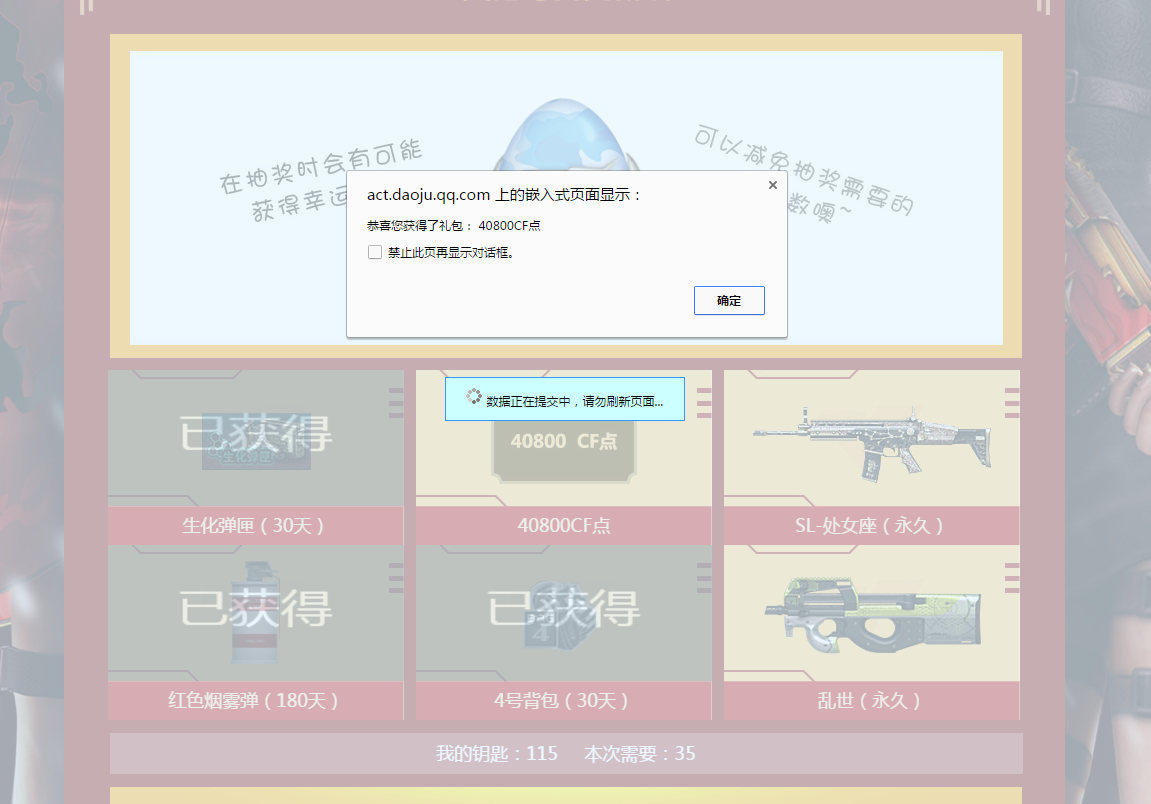Click the 乱世（永久）label
1151x804 pixels.
pos(870,700)
